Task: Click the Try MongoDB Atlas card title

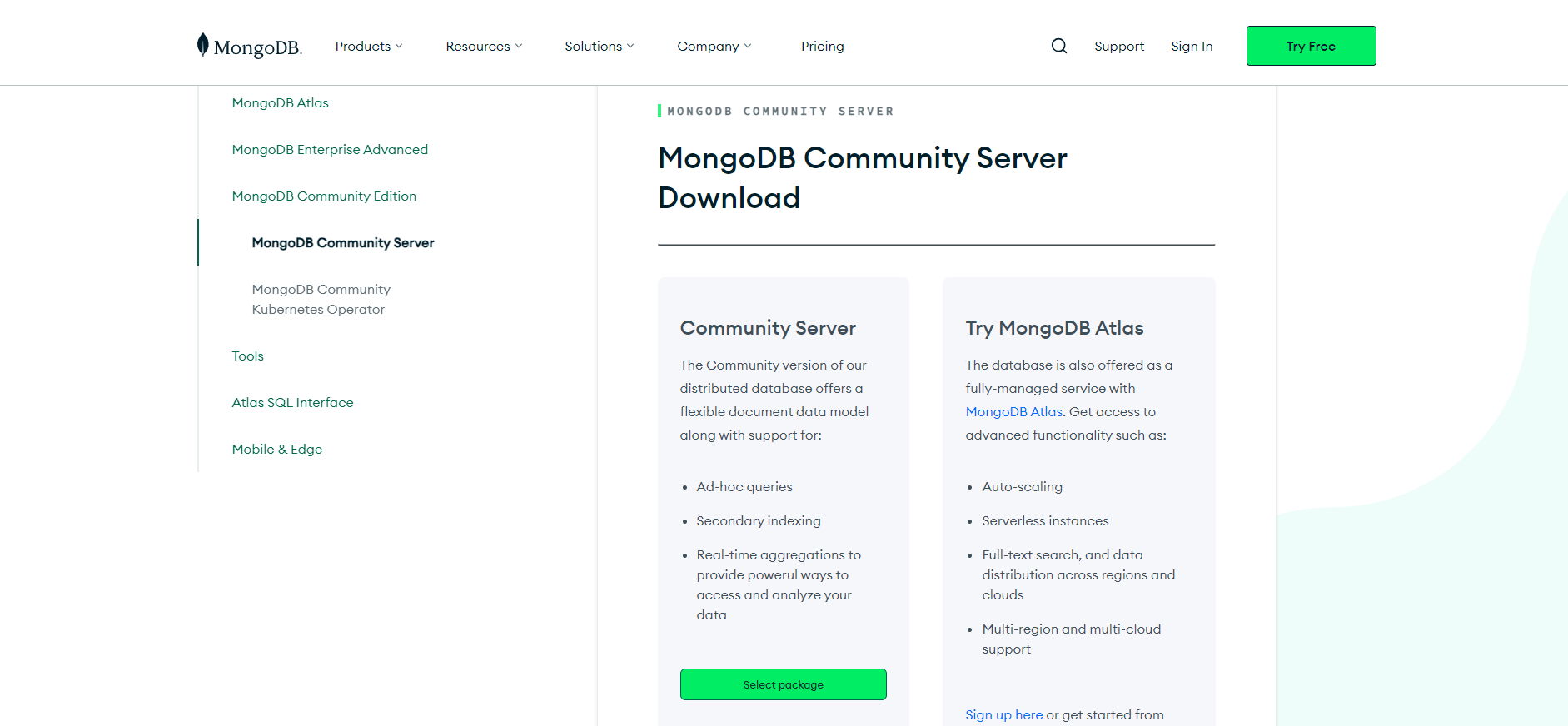Action: click(x=1054, y=328)
